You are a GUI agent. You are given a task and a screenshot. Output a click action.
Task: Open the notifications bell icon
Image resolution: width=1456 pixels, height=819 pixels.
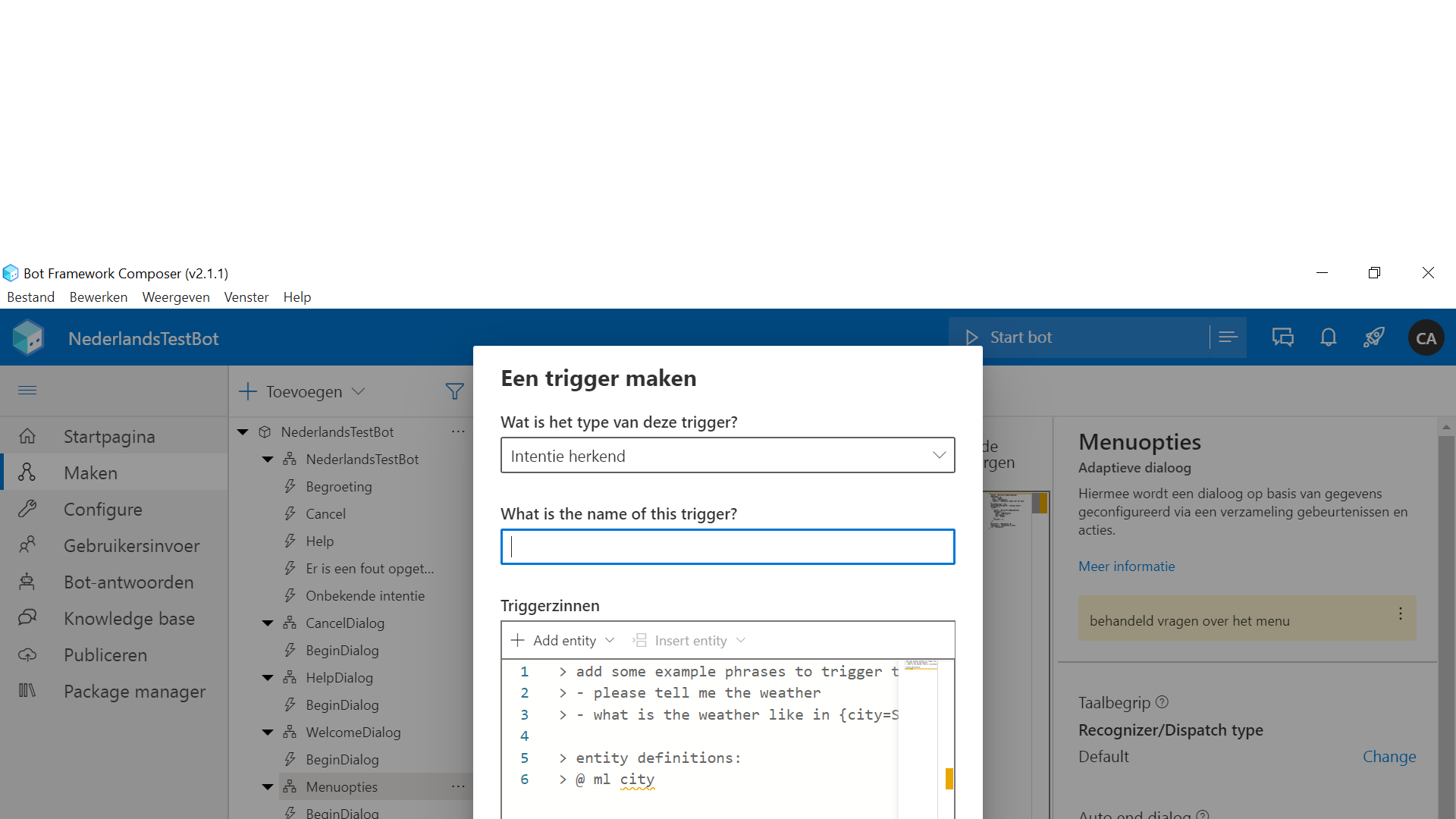click(x=1329, y=337)
